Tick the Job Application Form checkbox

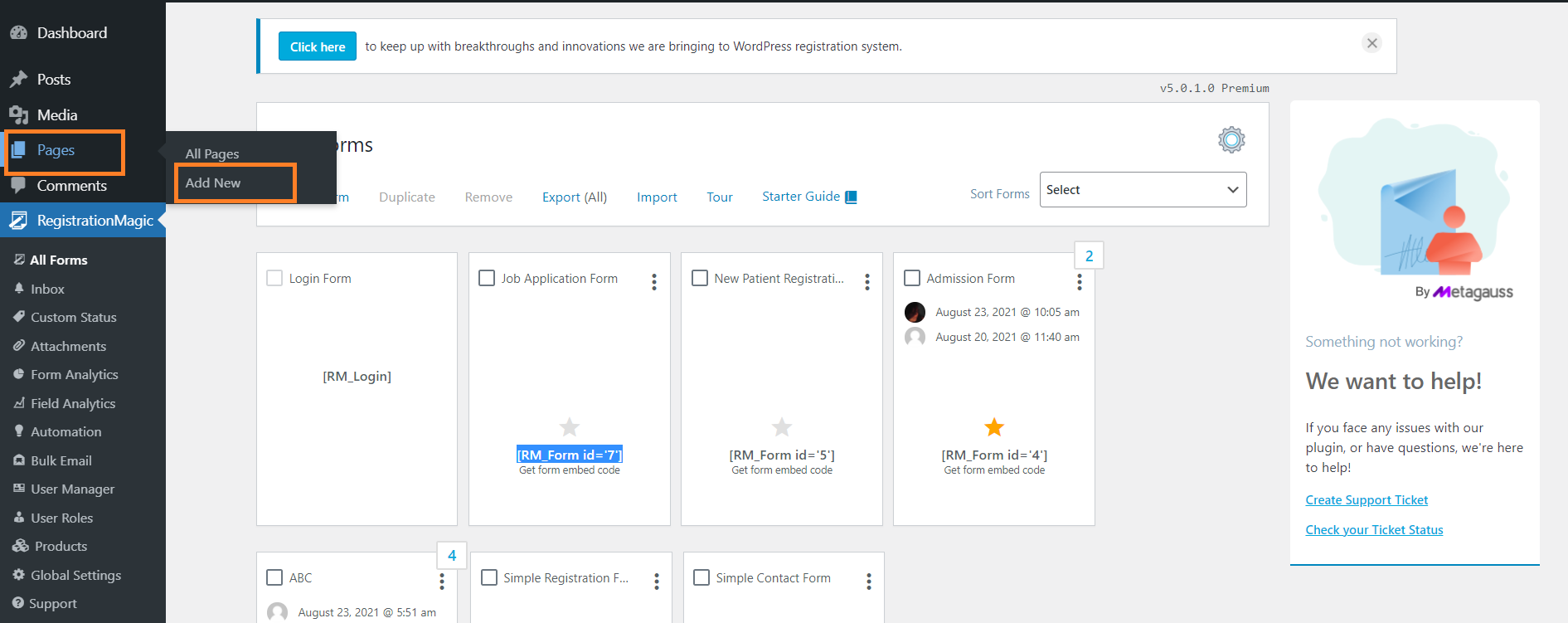pos(487,278)
